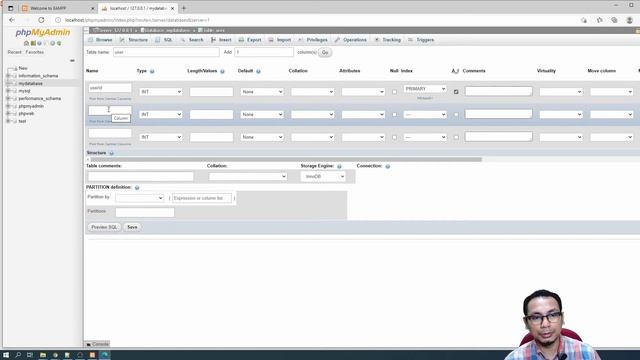The image size is (640, 360).
Task: Open Collation dropdown in second column row
Action: (312, 115)
